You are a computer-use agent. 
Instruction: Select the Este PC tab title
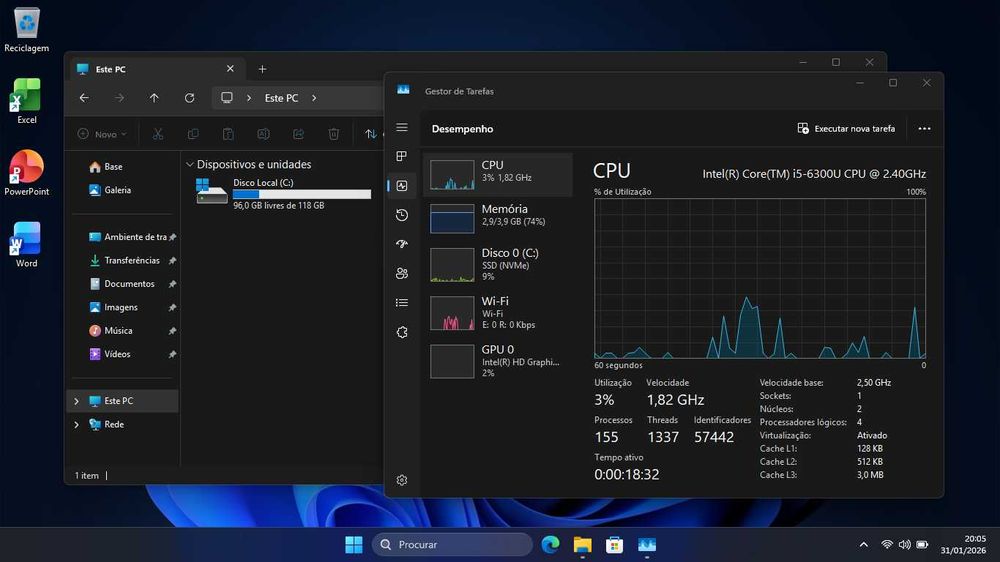click(110, 69)
